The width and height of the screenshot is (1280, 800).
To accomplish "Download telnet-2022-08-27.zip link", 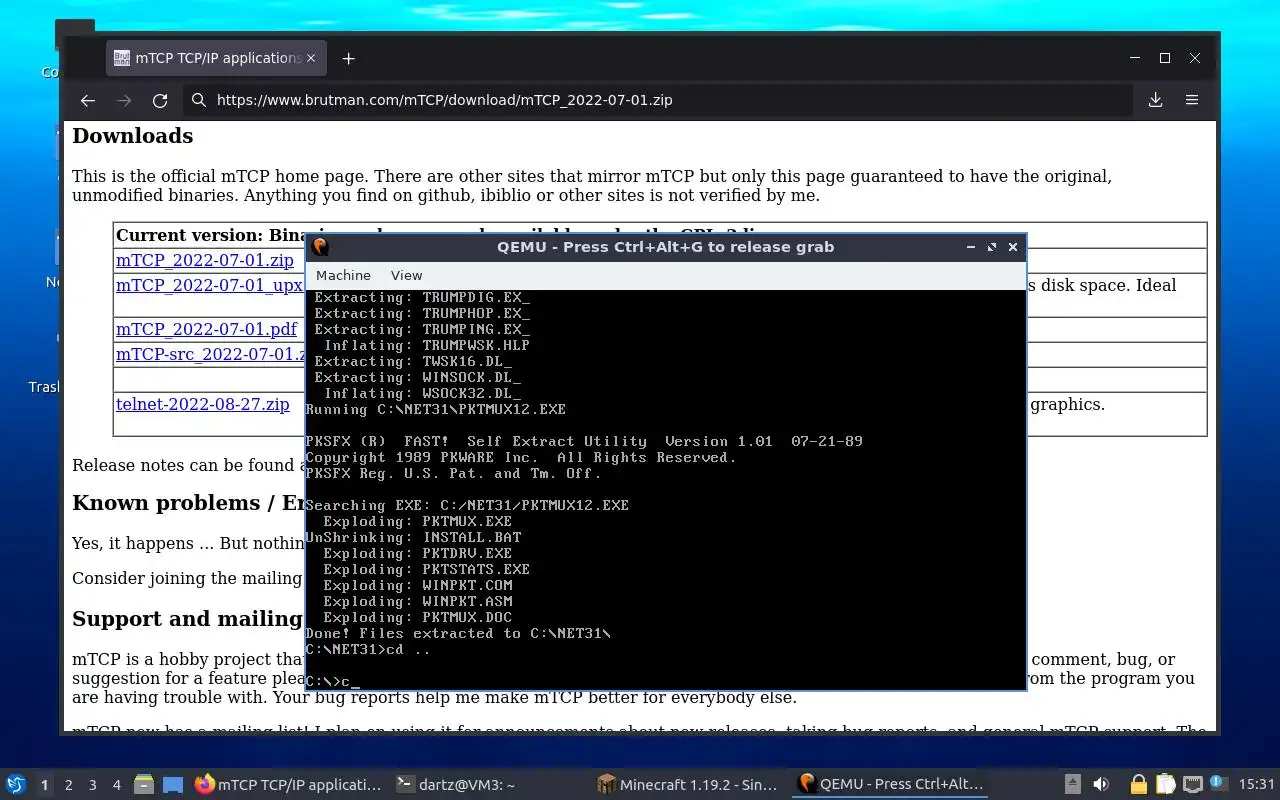I will (x=203, y=404).
